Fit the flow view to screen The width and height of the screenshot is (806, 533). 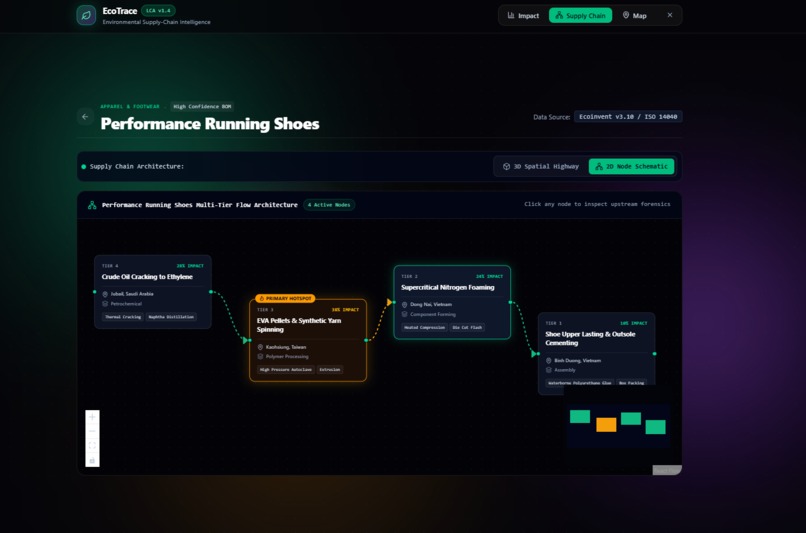[x=92, y=445]
